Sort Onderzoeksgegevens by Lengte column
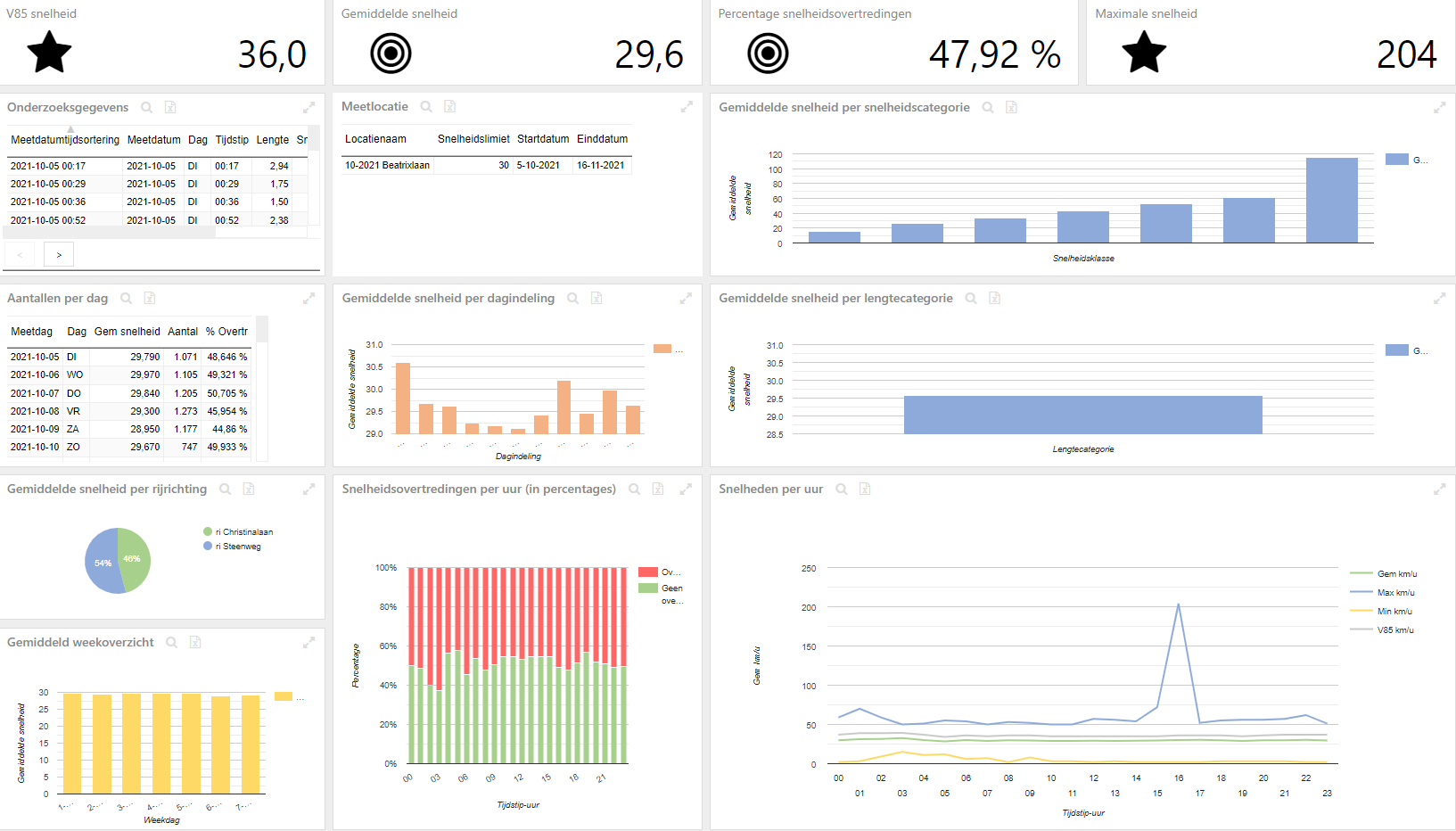1456x831 pixels. tap(273, 140)
